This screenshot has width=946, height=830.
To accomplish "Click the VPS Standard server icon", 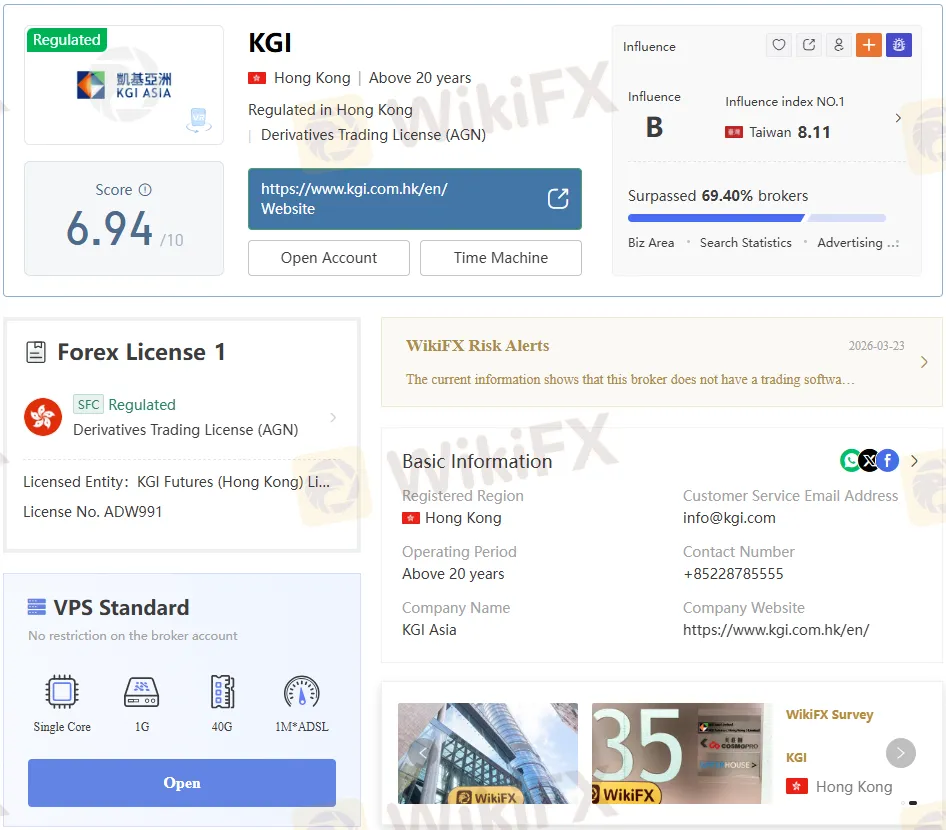I will click(x=37, y=607).
